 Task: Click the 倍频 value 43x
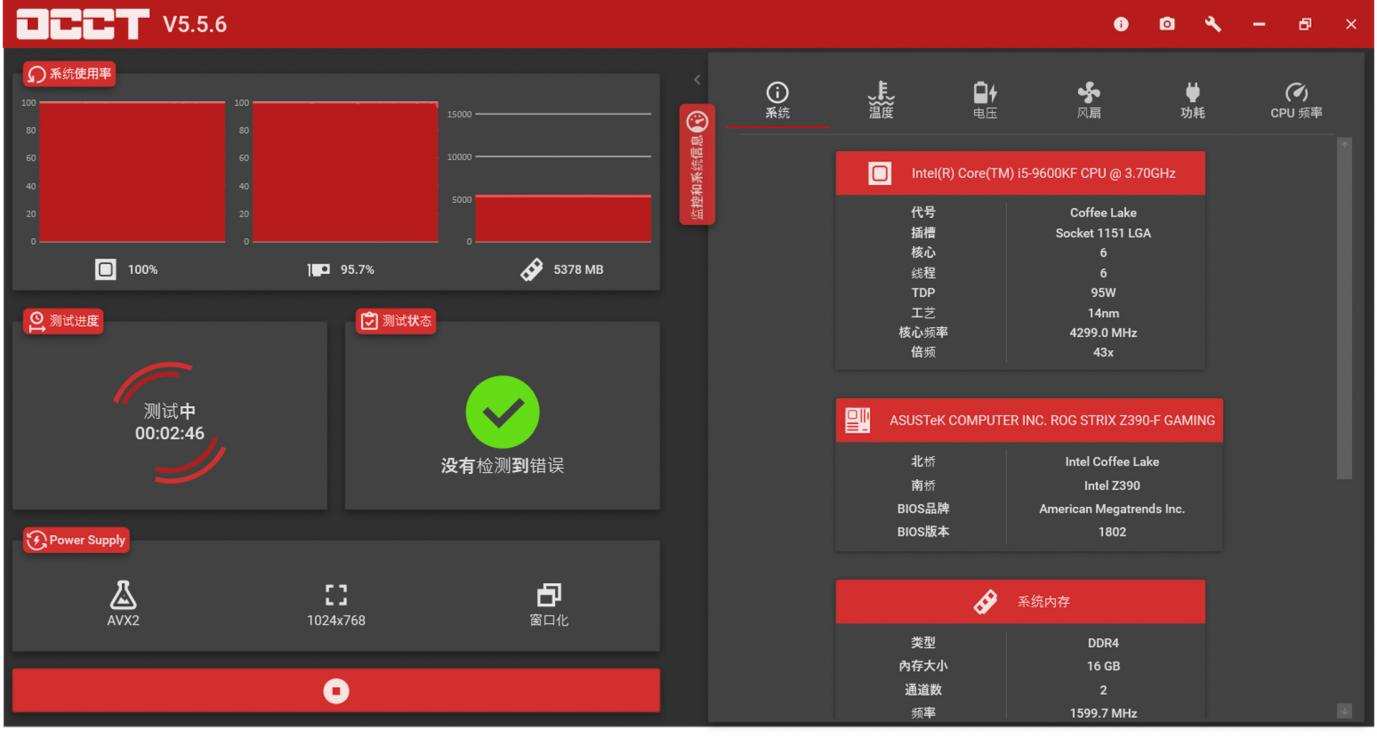1103,353
